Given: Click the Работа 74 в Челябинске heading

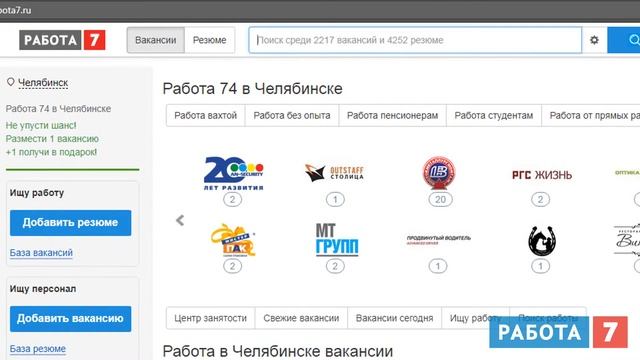Looking at the screenshot, I should pos(252,89).
